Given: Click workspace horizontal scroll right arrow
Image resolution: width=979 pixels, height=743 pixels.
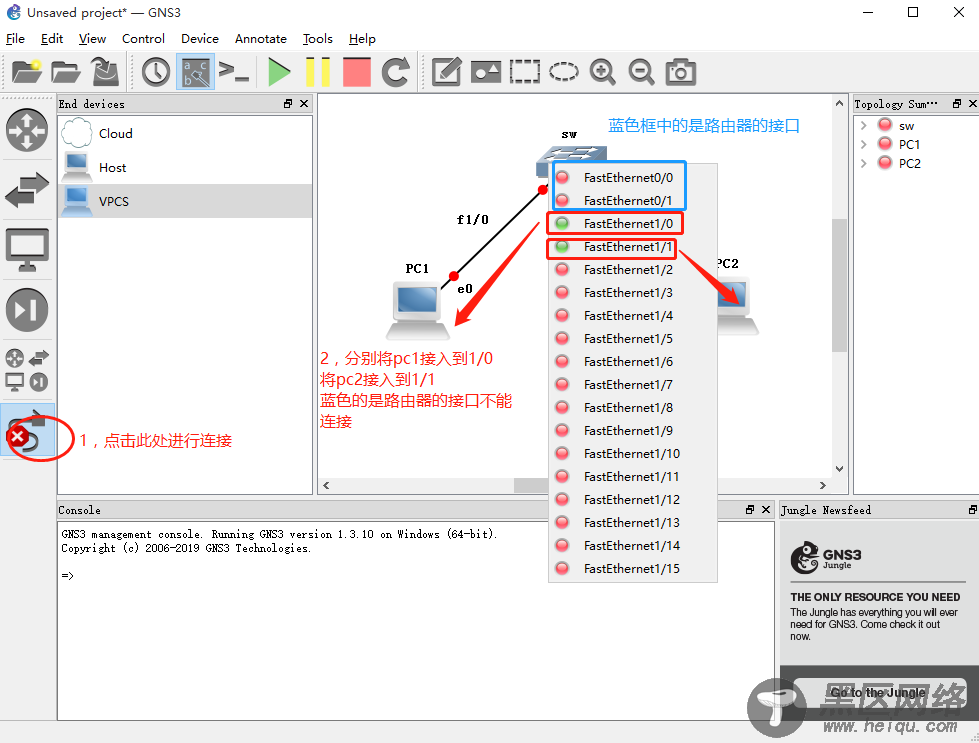Looking at the screenshot, I should 823,485.
